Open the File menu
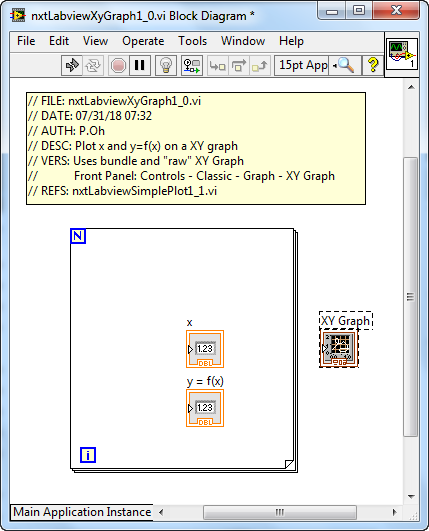429x531 pixels. pyautogui.click(x=26, y=41)
